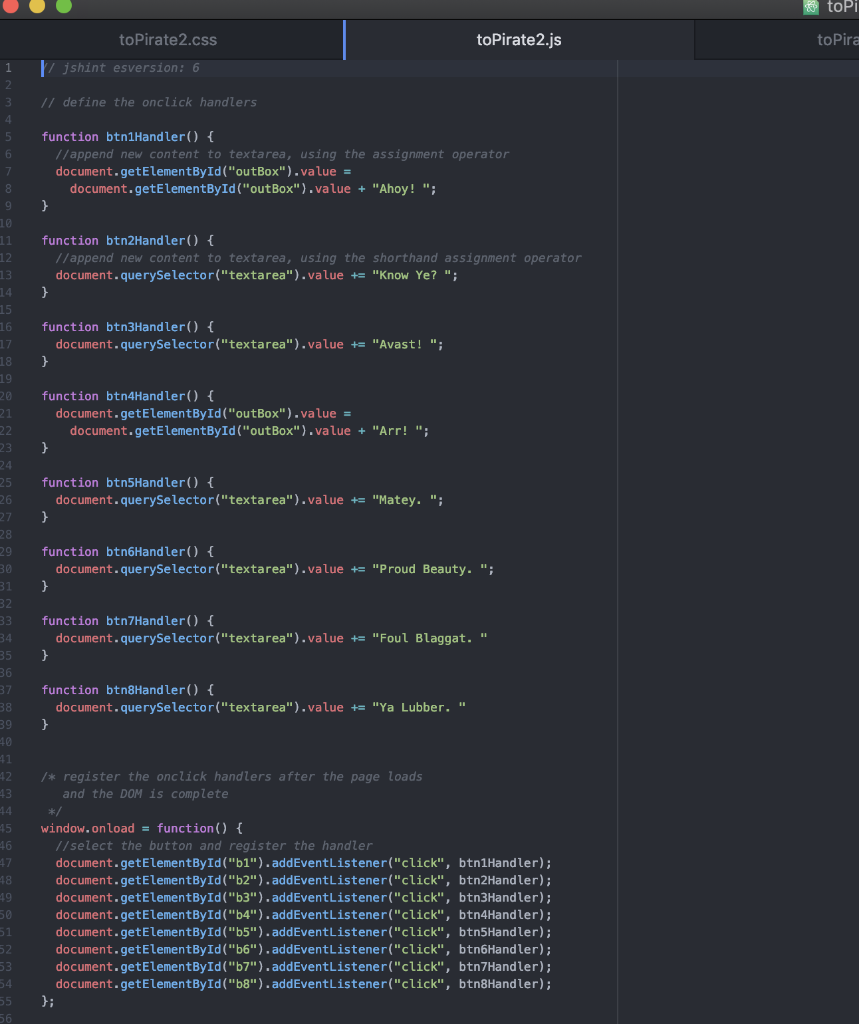
Task: Click line number 33 in the gutter
Action: tap(6, 621)
